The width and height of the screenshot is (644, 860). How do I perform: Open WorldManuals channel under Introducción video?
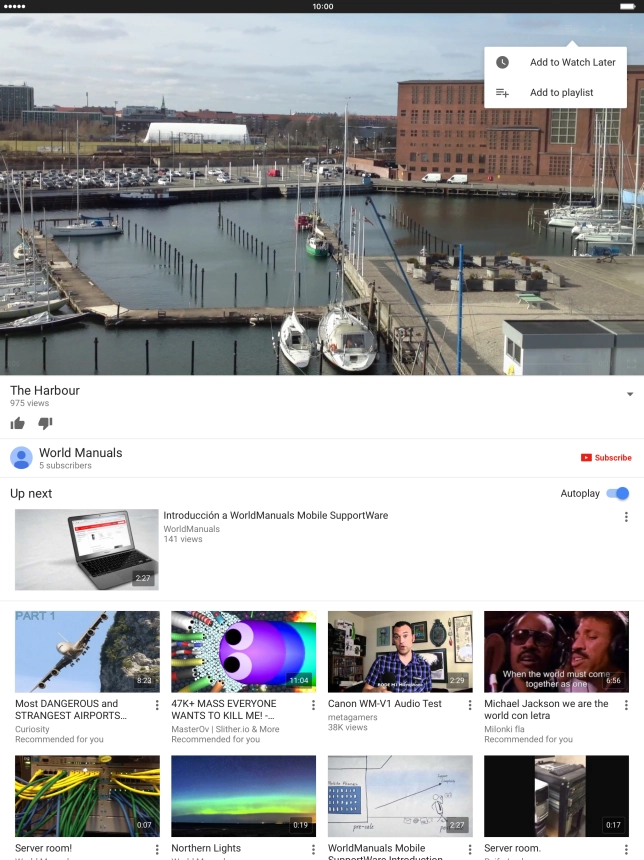point(191,529)
